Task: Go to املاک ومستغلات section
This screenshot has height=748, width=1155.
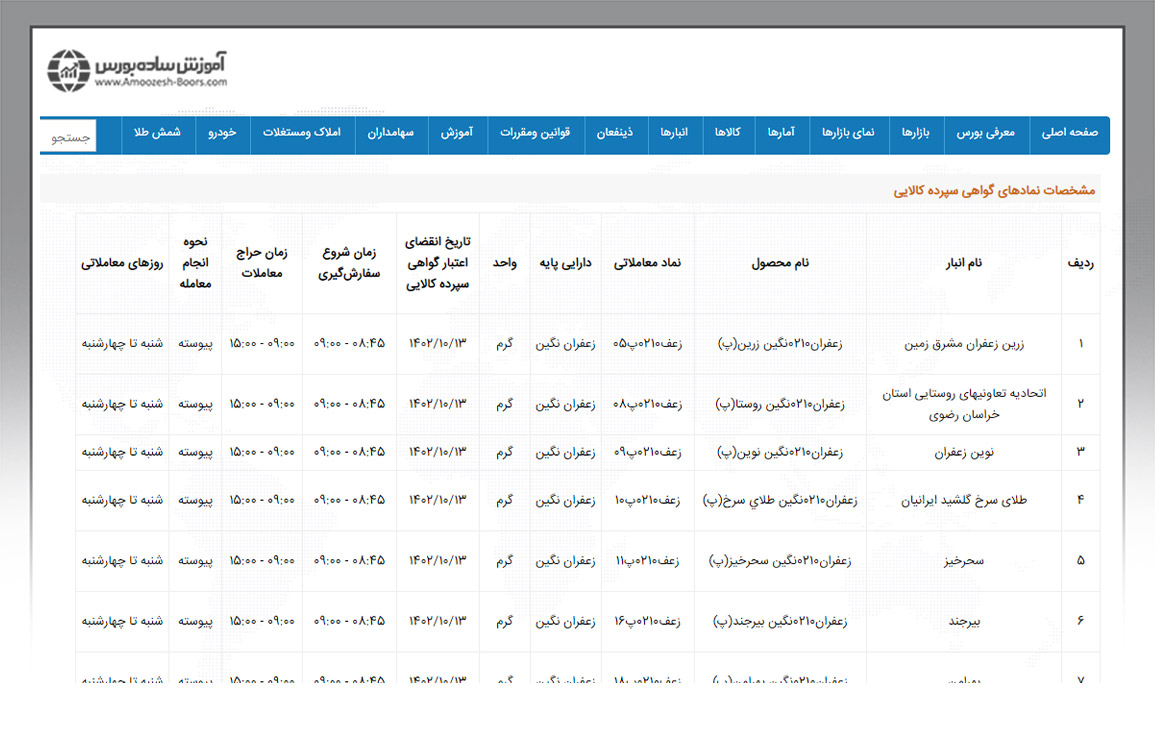Action: 302,133
